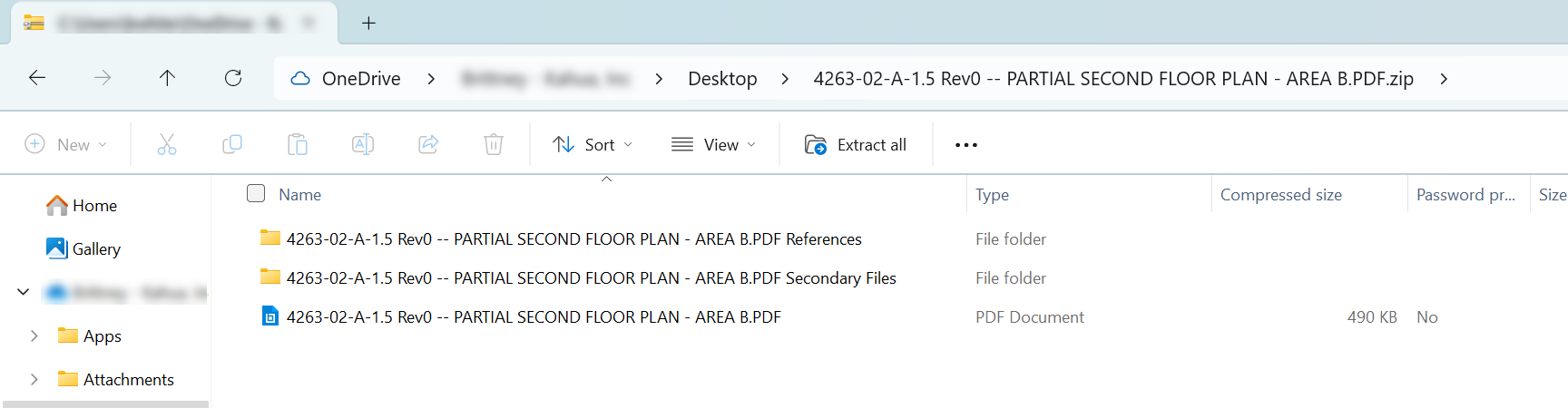Select the PARTIAL SECOND FLOOR PLAN PDF document
The height and width of the screenshot is (408, 1568).
point(534,316)
